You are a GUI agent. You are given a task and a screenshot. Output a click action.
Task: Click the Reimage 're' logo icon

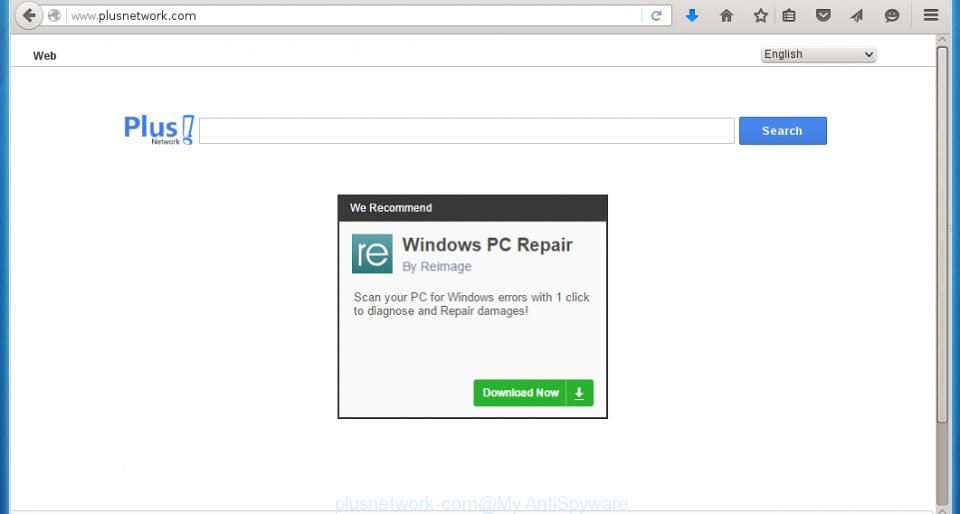pyautogui.click(x=372, y=253)
